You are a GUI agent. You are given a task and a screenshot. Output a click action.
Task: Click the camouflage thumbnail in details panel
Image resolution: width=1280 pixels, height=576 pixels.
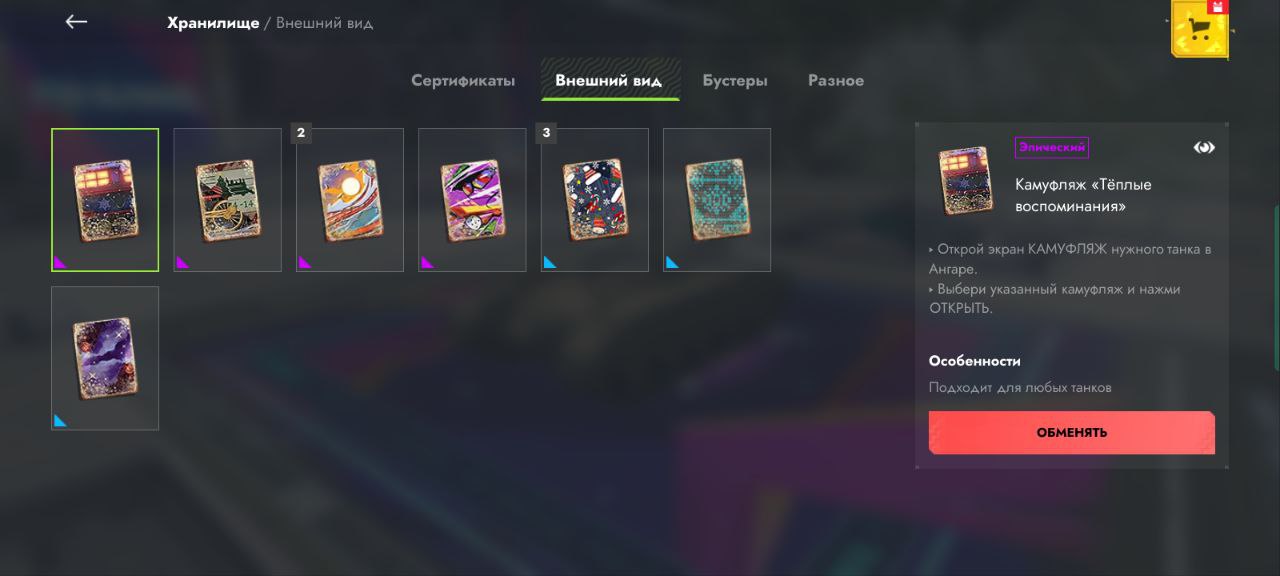click(x=966, y=180)
